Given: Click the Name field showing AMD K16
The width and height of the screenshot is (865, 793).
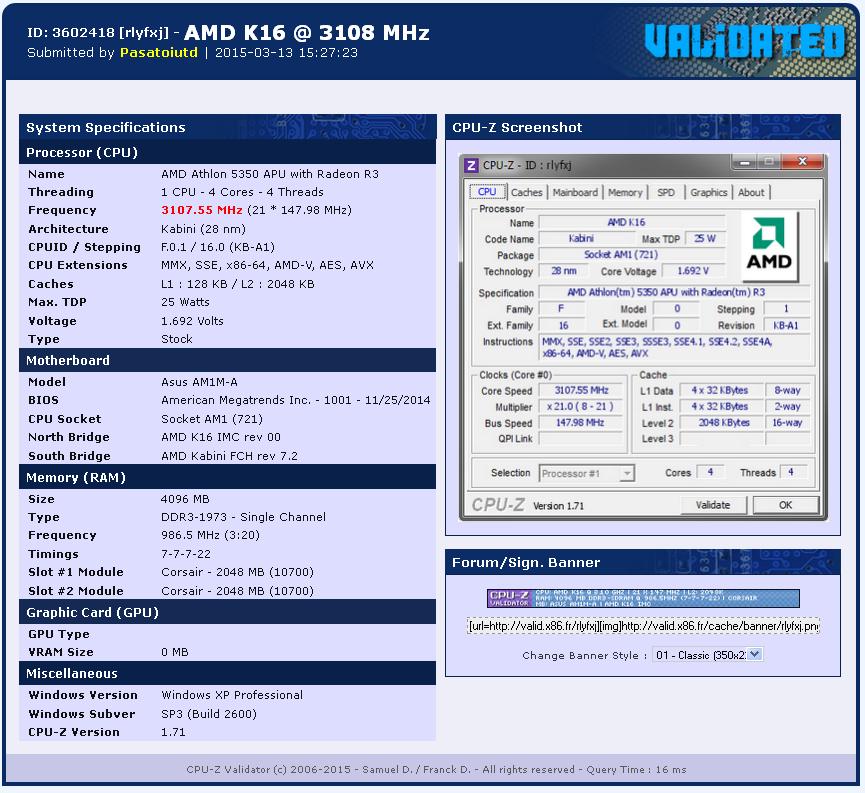Looking at the screenshot, I should pyautogui.click(x=631, y=222).
